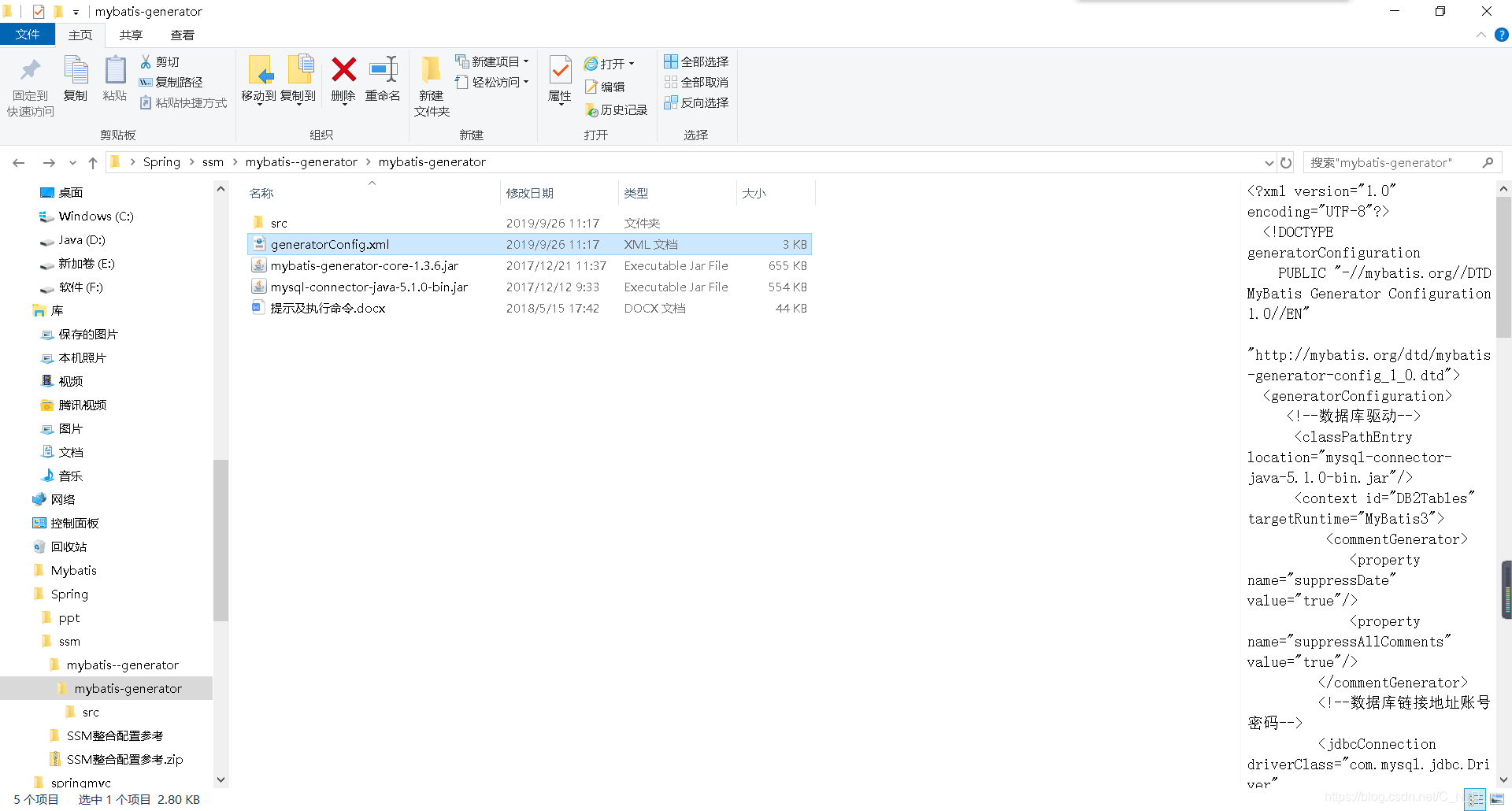Paste a shortcut with 粘贴快捷方式

click(x=183, y=102)
